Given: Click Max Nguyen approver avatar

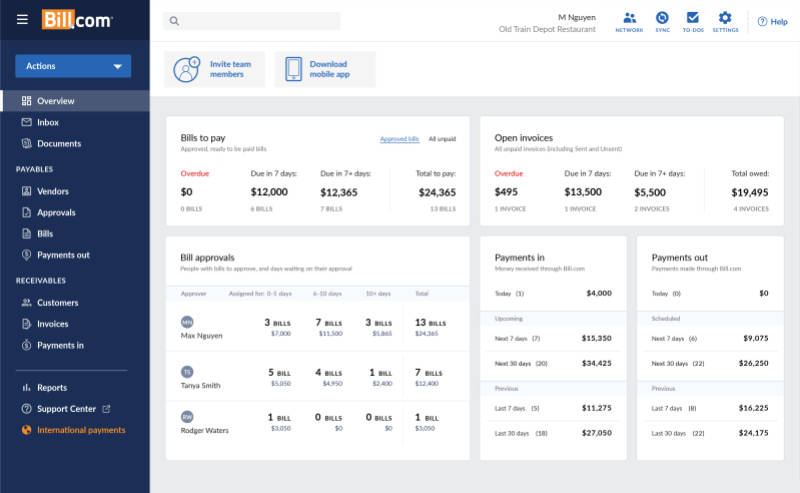Looking at the screenshot, I should (186, 322).
